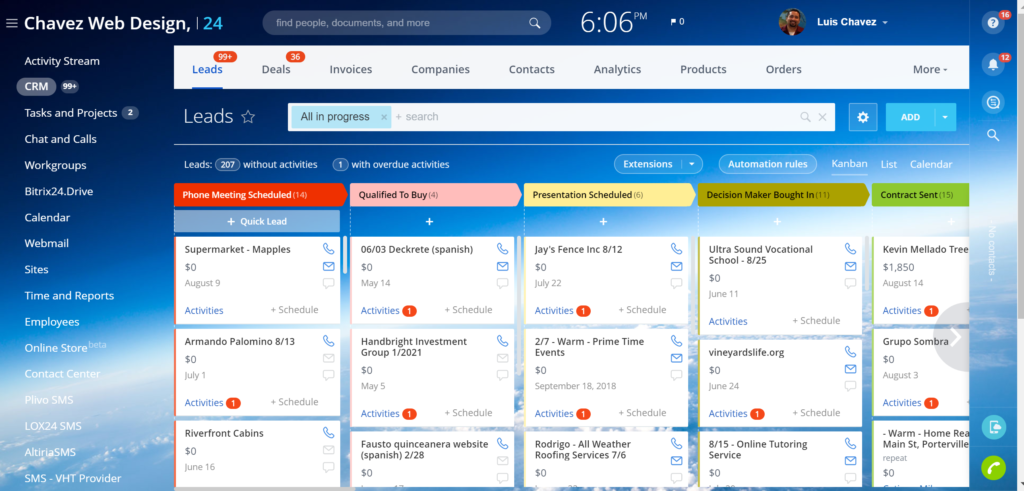Open the gear settings button

[863, 117]
